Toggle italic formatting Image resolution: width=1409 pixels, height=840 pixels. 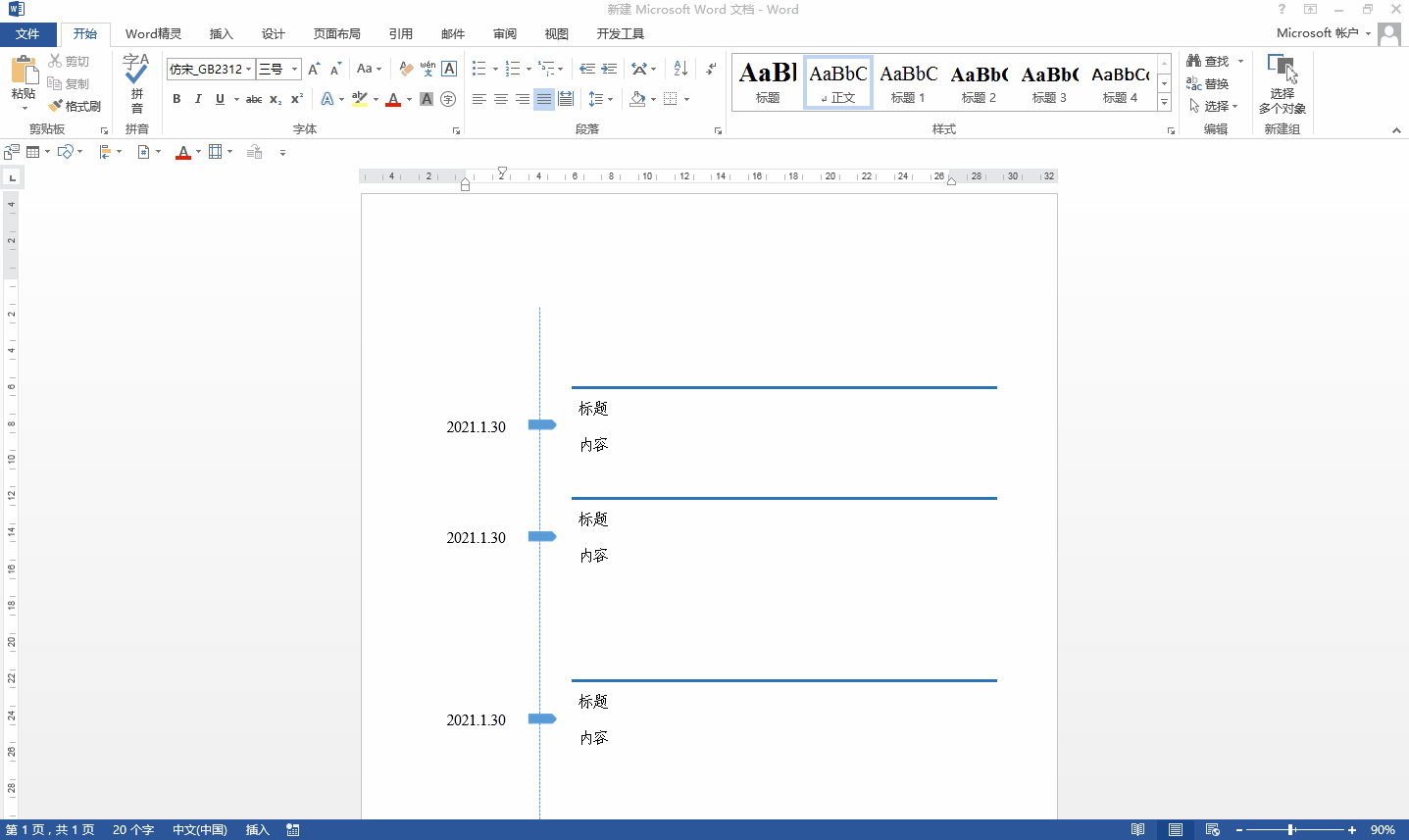click(x=198, y=99)
